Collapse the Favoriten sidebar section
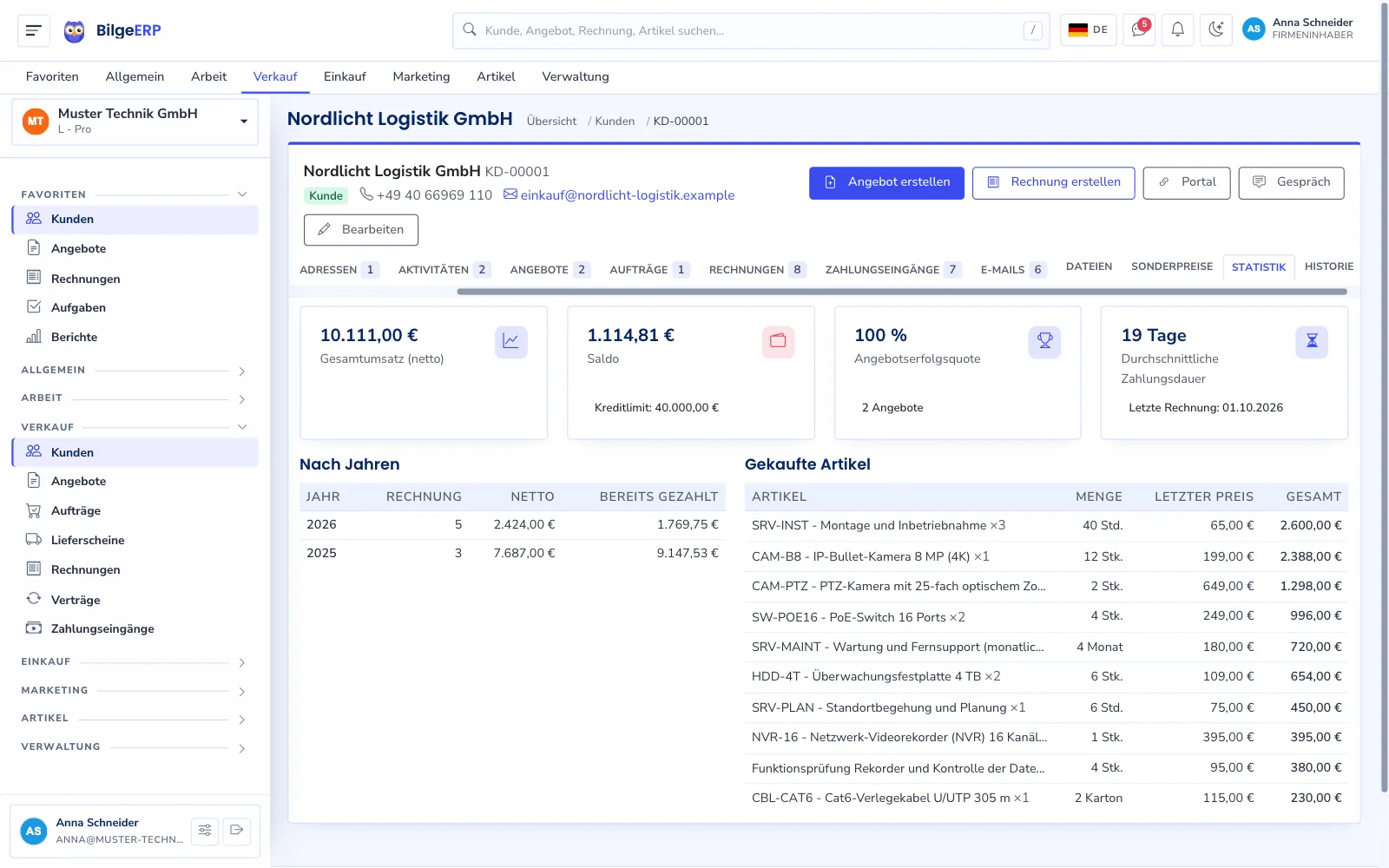Screen dimensions: 1389x868 click(242, 194)
